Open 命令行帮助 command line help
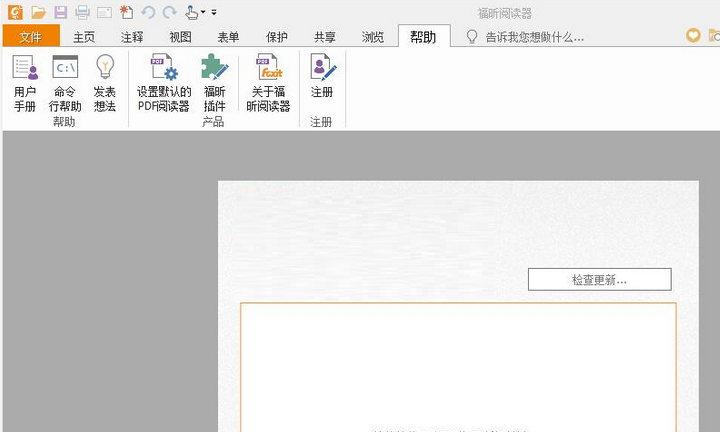Viewport: 720px width, 432px height. [65, 84]
